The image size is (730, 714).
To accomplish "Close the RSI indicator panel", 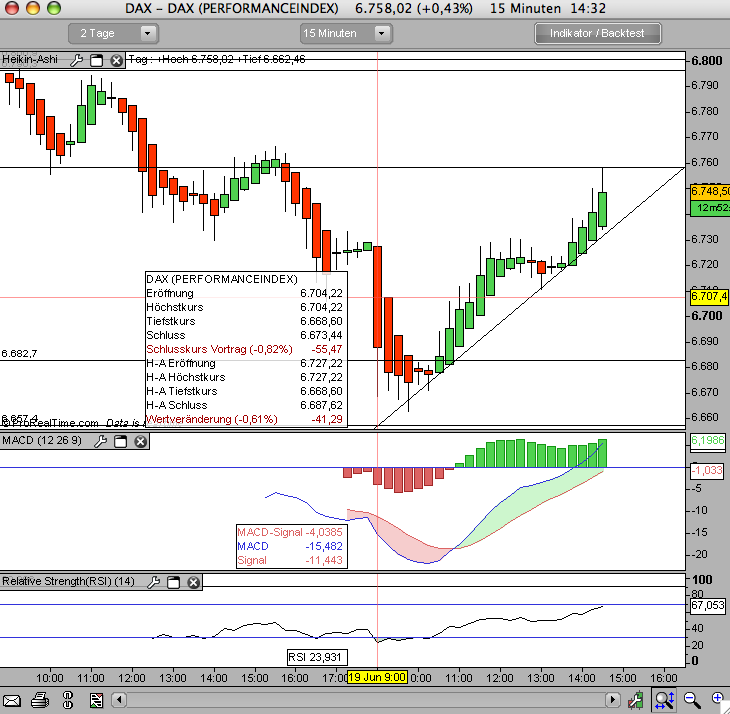I will pos(194,582).
